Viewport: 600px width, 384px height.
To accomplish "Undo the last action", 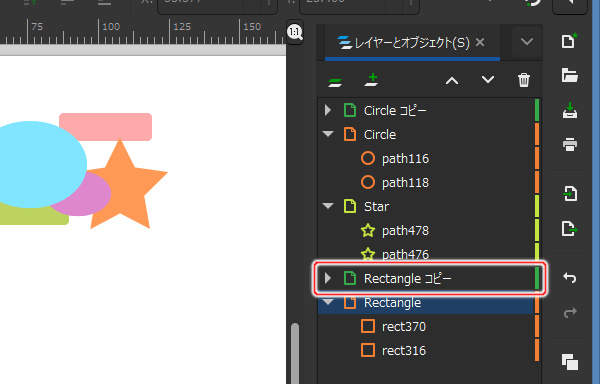I will click(570, 278).
